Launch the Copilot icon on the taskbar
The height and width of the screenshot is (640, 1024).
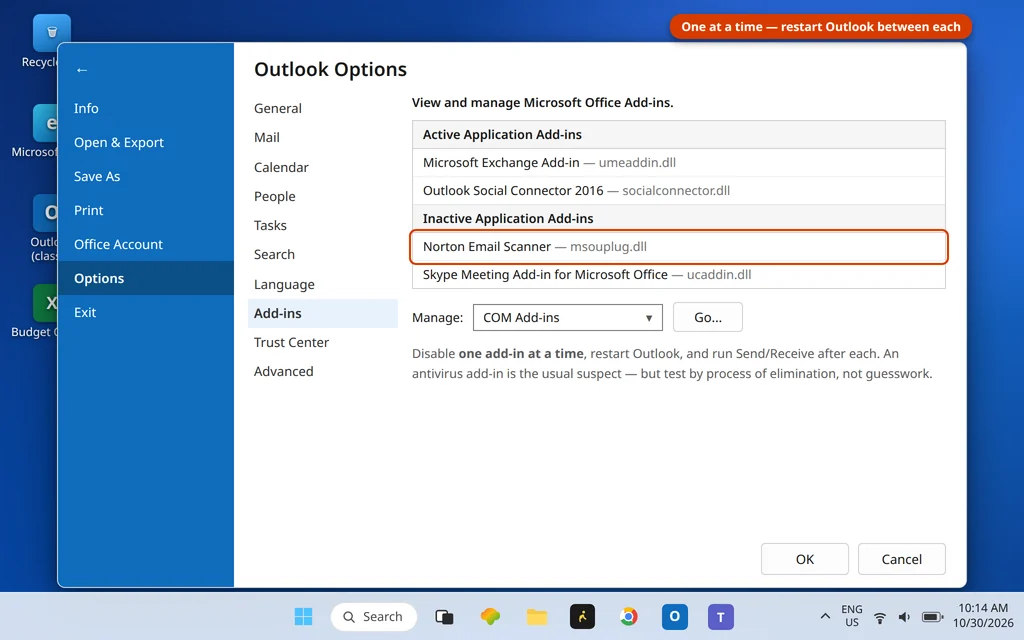(490, 616)
